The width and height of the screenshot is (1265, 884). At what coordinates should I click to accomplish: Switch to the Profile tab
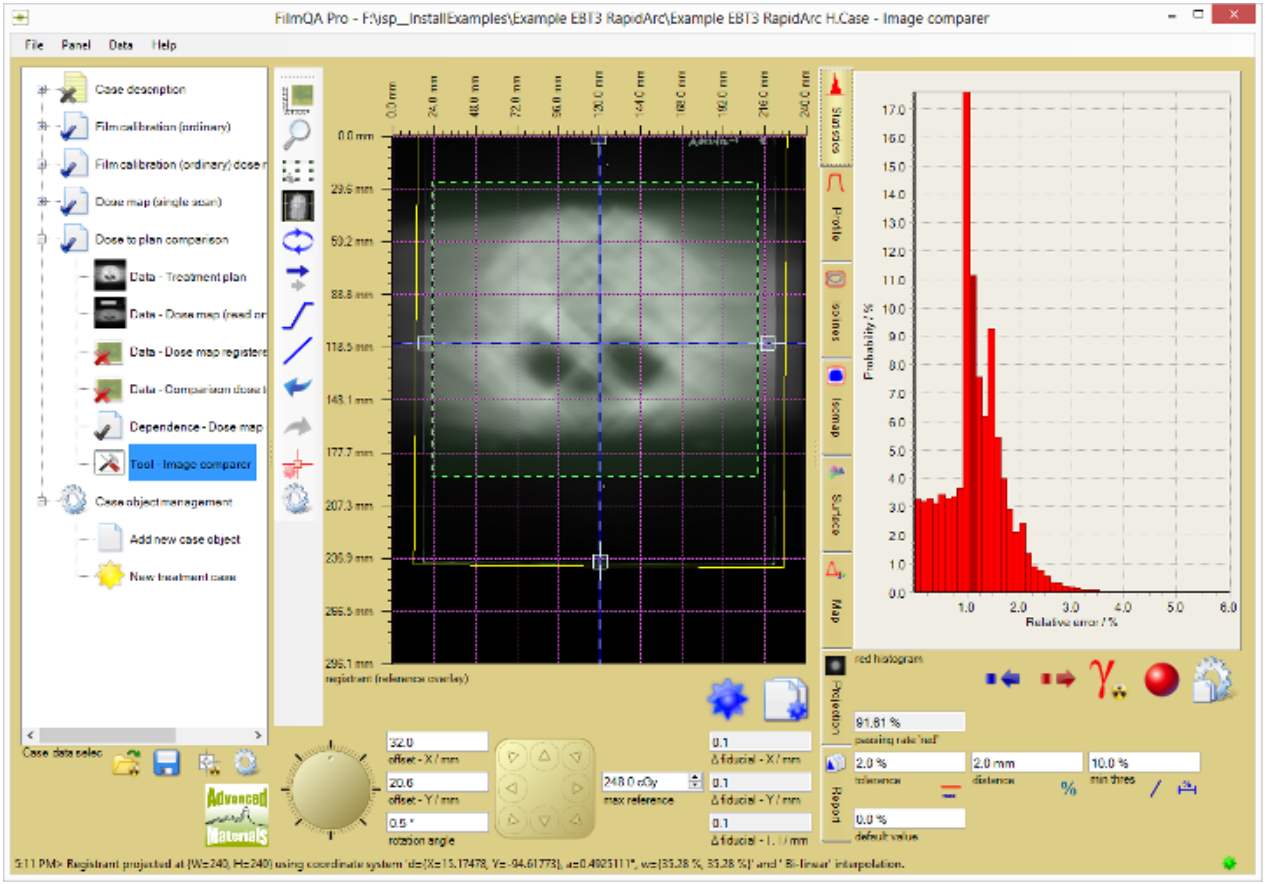(835, 214)
